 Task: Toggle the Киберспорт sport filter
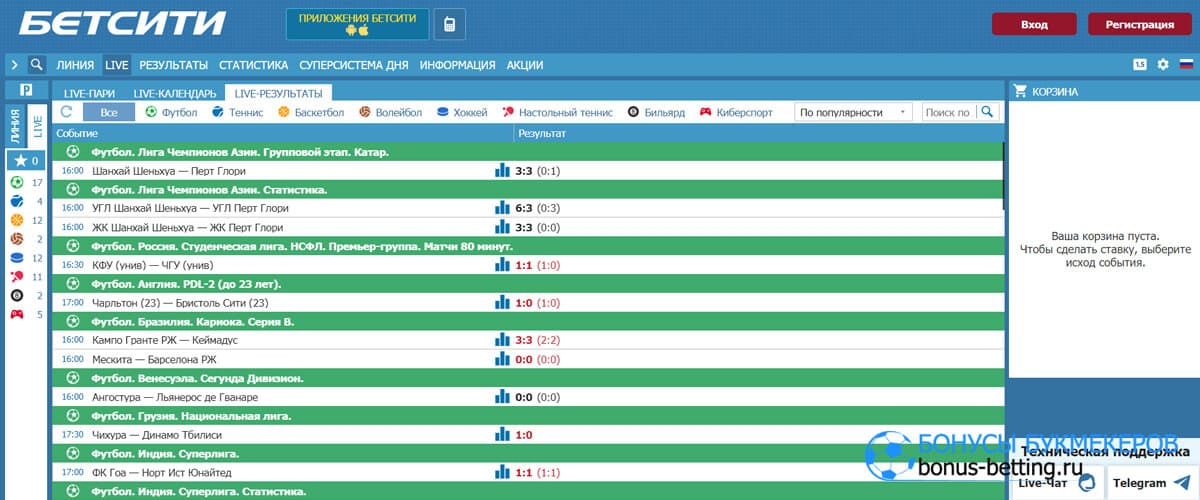735,113
